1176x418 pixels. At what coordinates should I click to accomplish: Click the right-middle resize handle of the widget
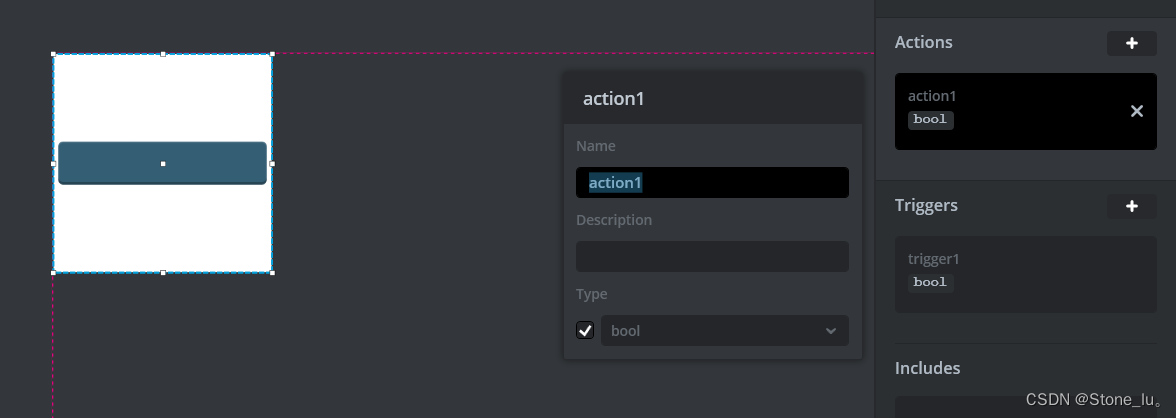tap(272, 163)
